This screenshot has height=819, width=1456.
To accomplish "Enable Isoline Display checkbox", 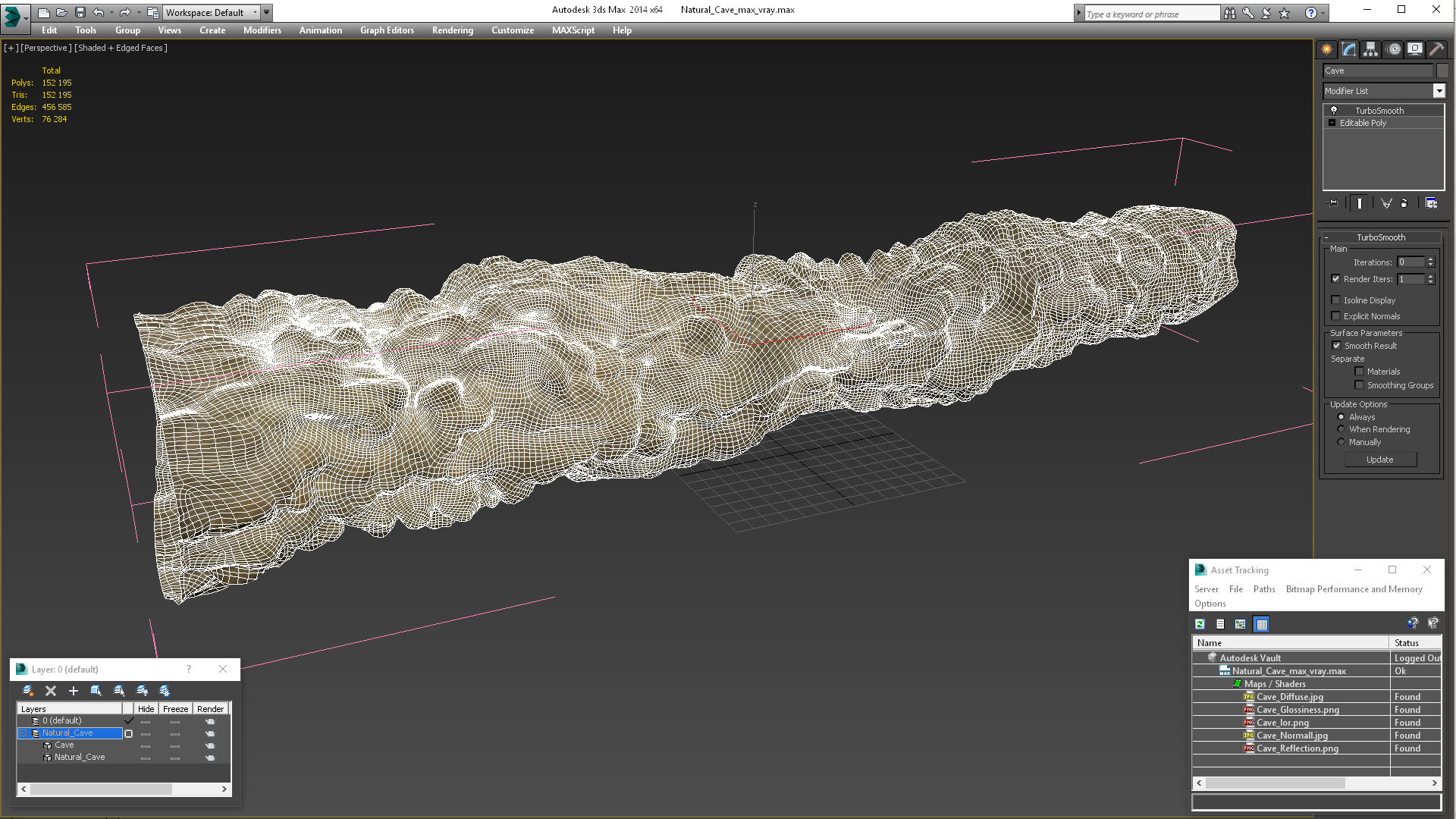I will [1336, 300].
